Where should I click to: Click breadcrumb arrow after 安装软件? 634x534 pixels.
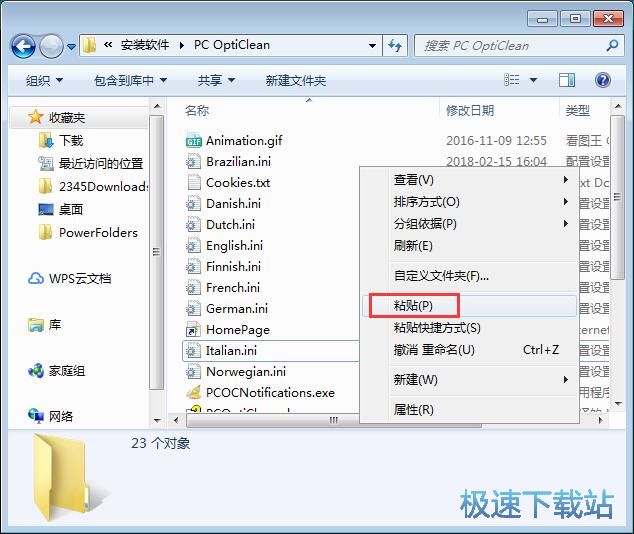pyautogui.click(x=182, y=45)
